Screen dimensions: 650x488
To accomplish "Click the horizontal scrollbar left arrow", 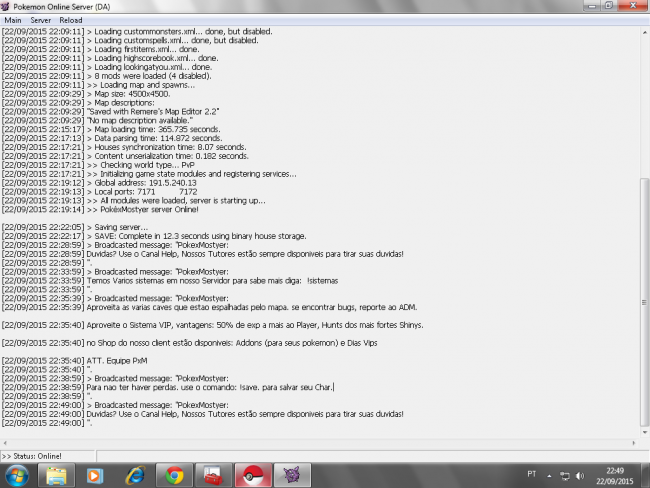I will click(5, 443).
